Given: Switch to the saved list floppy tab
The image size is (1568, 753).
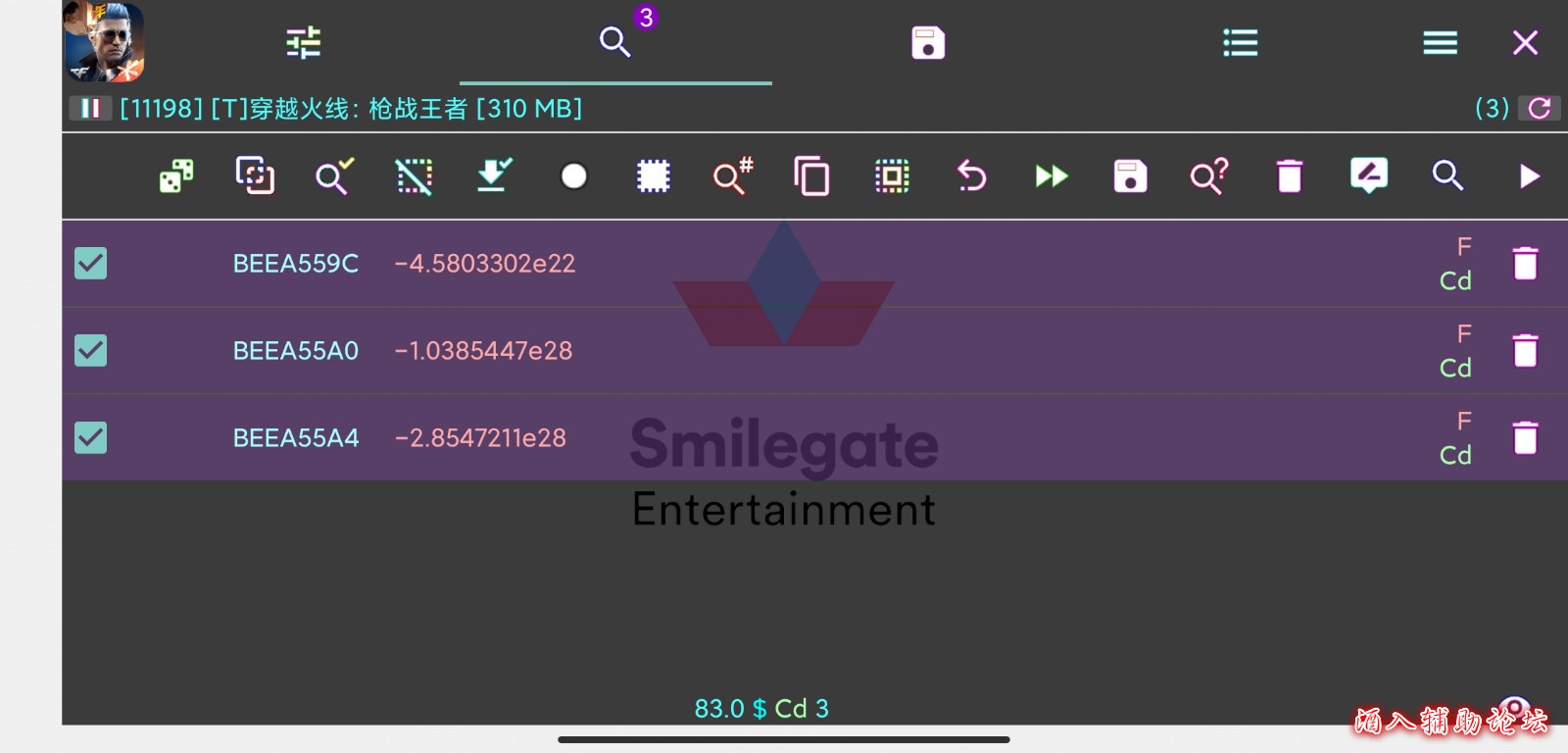Looking at the screenshot, I should (x=927, y=43).
